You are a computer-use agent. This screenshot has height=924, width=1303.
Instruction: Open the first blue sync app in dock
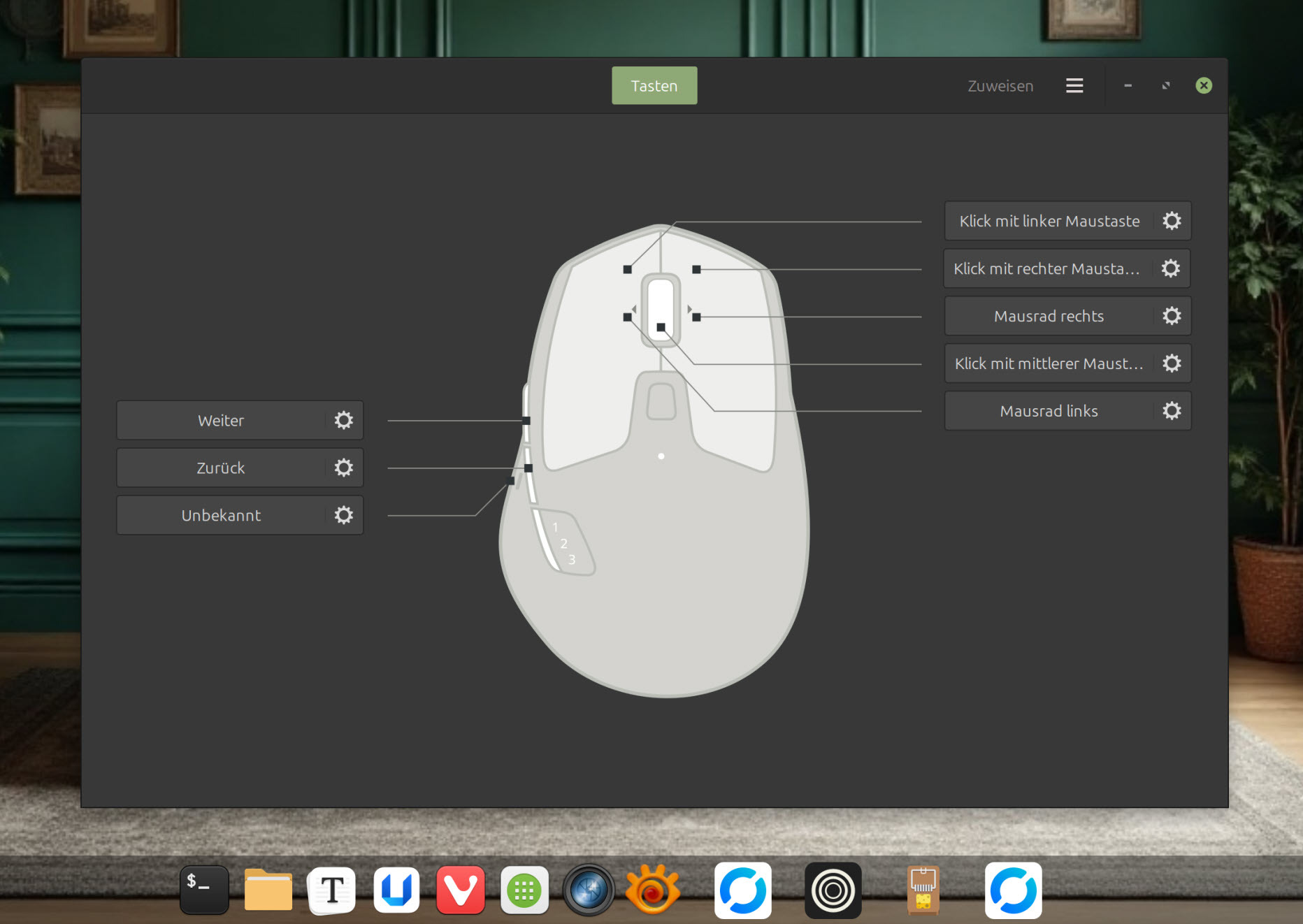743,890
